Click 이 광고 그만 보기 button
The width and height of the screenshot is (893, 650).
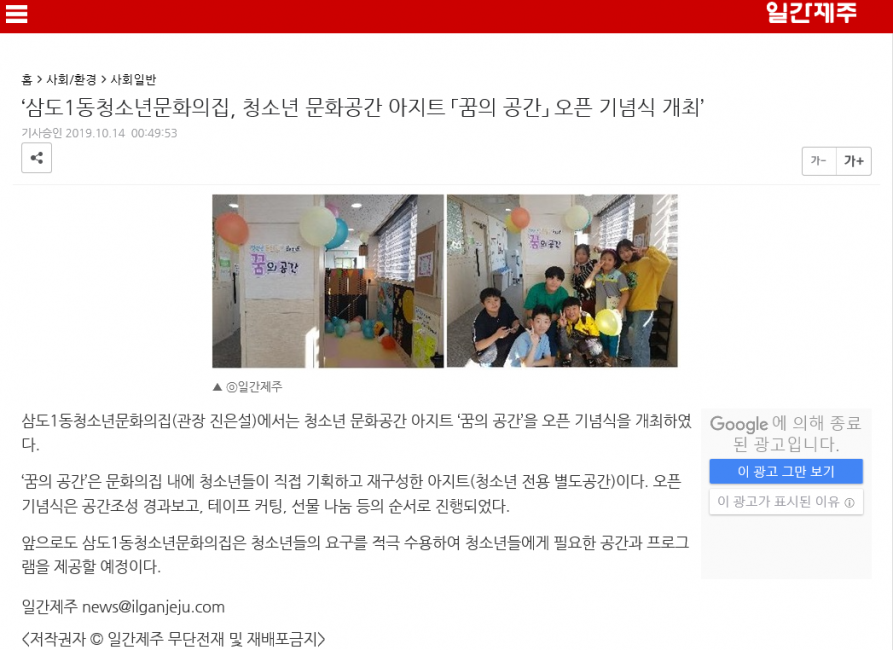(x=786, y=471)
